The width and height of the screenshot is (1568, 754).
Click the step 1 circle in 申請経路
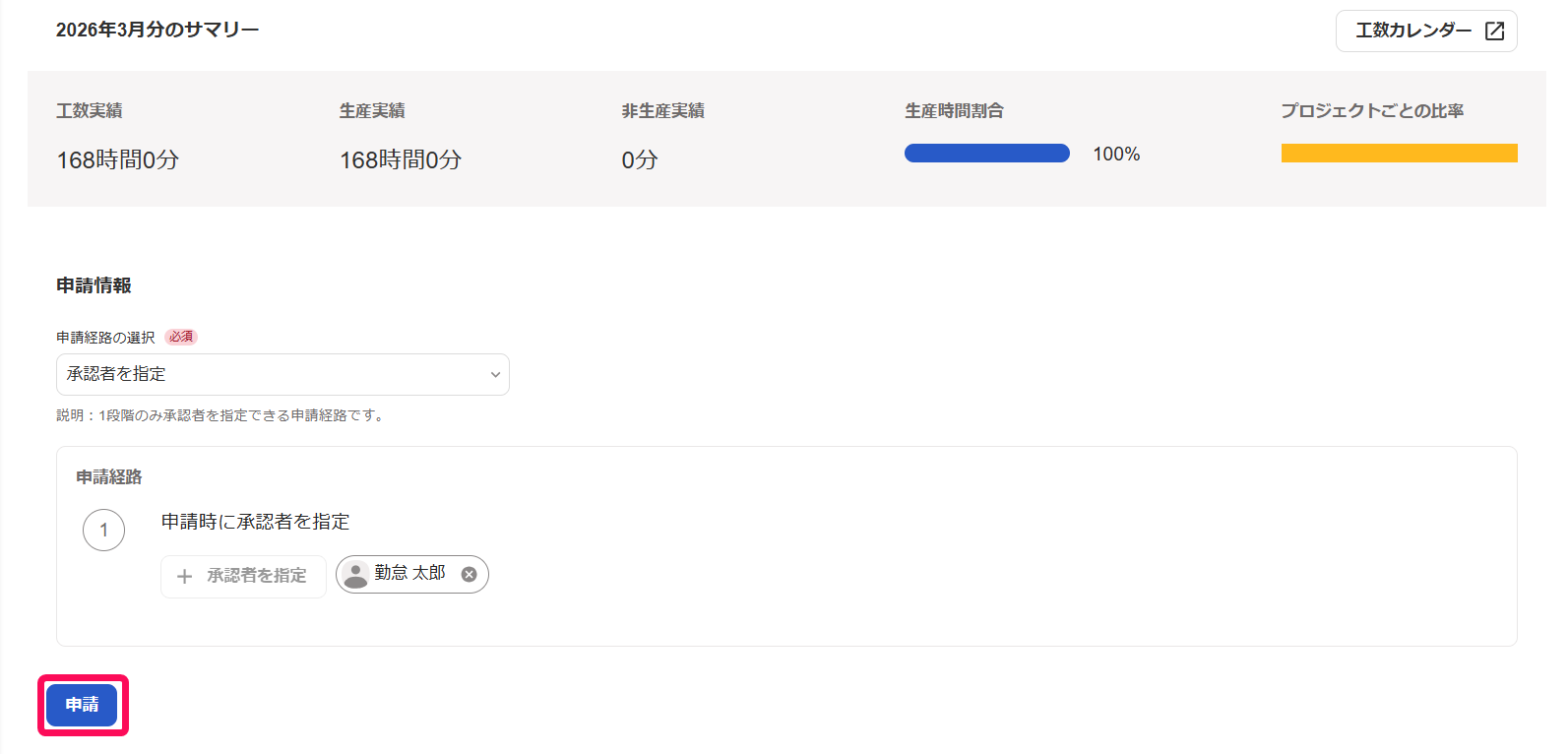[x=103, y=531]
